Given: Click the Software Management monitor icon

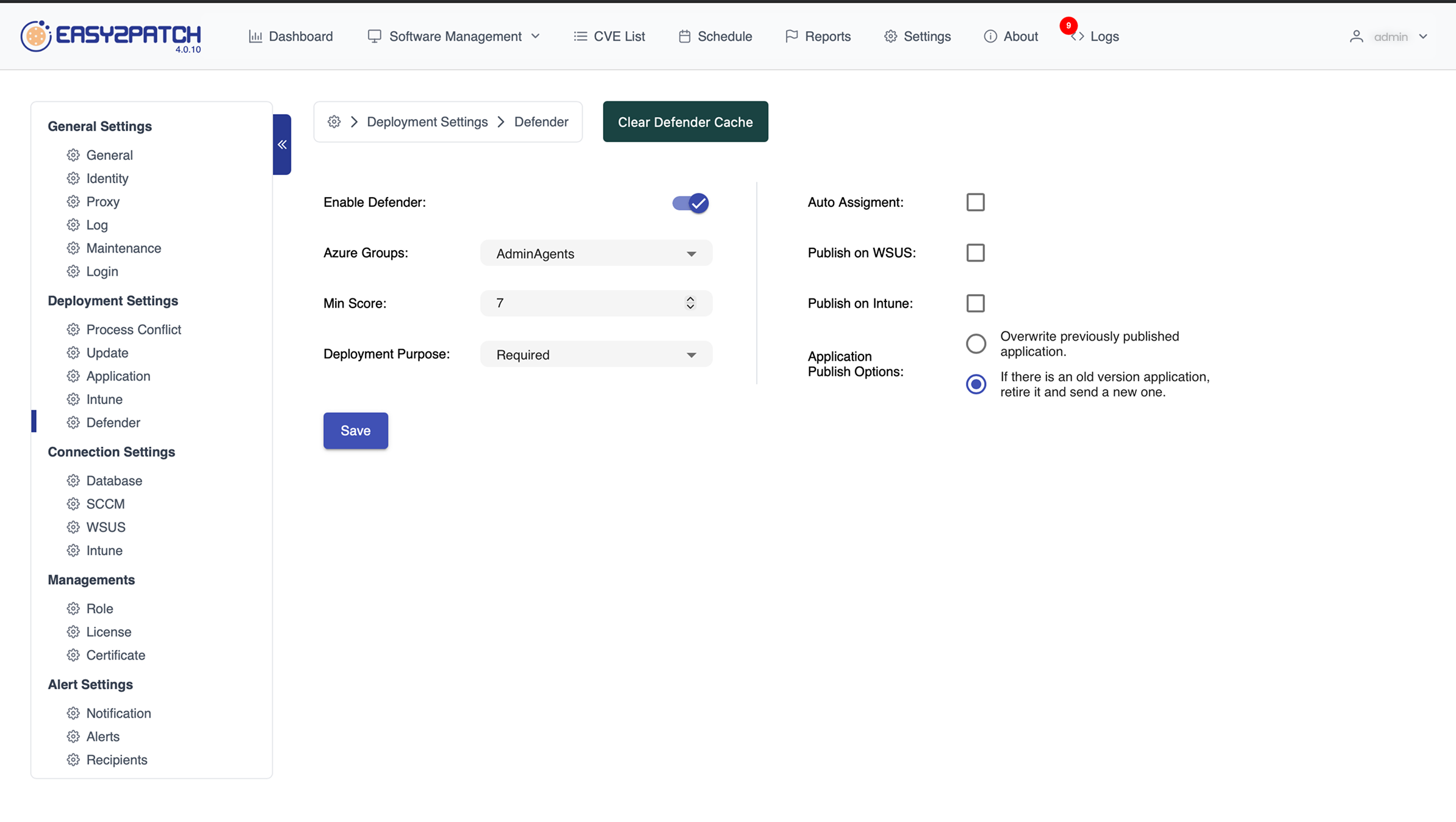Looking at the screenshot, I should 375,37.
